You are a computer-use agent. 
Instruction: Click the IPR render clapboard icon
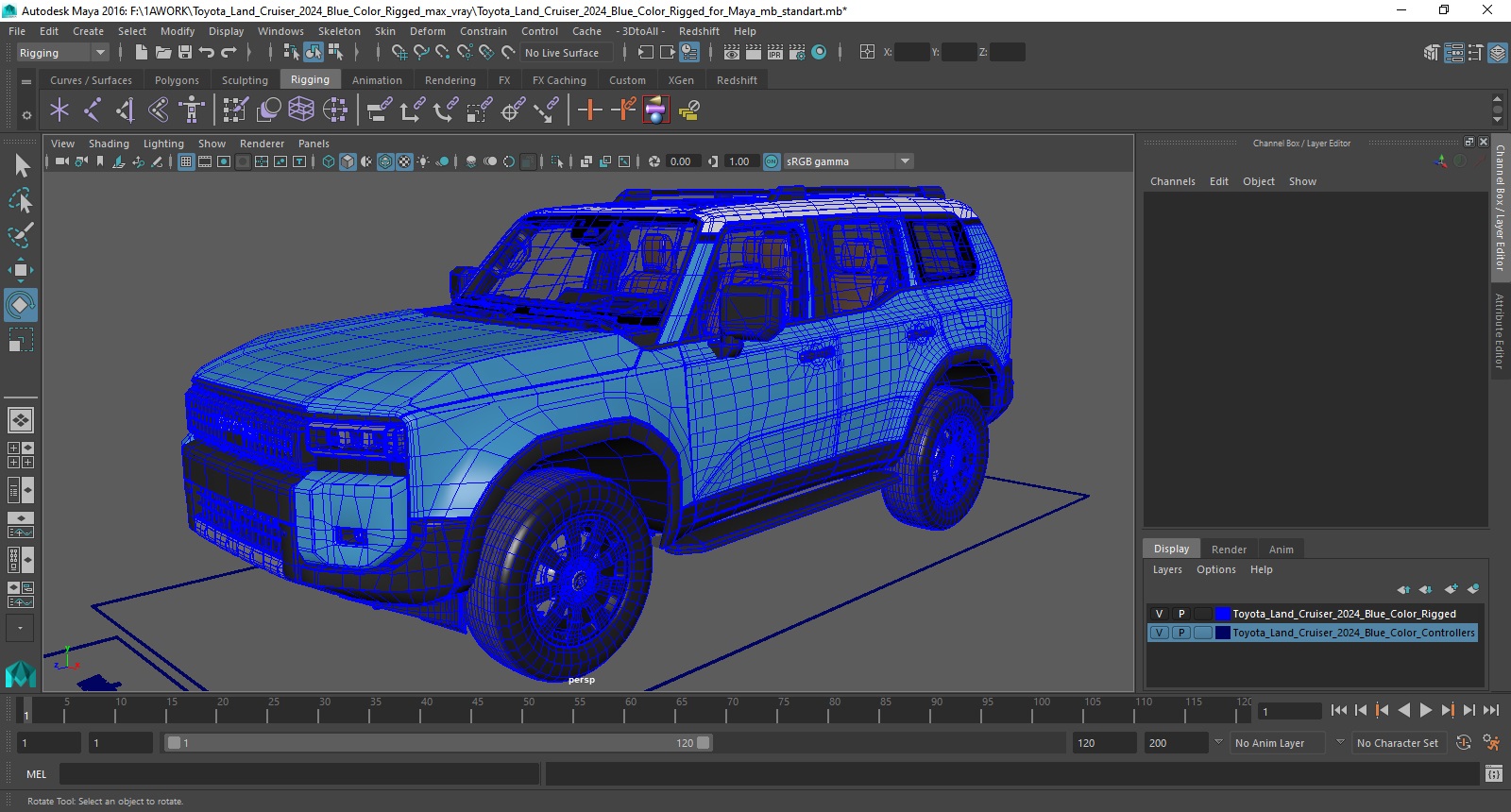(x=775, y=53)
